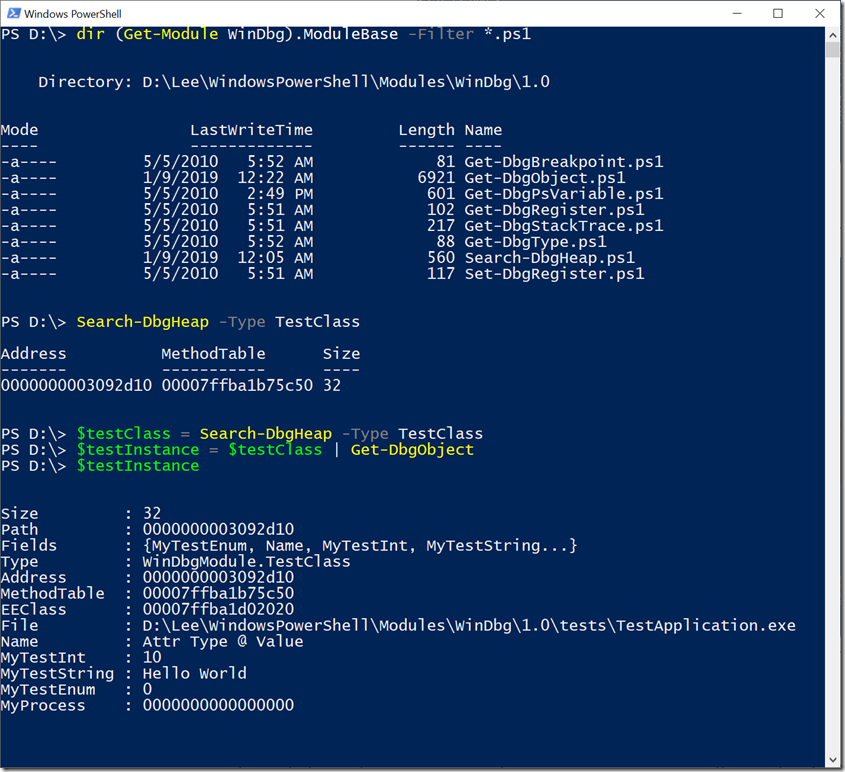Image resolution: width=845 pixels, height=772 pixels.
Task: Click the LastWriteTime column header
Action: pyautogui.click(x=251, y=130)
